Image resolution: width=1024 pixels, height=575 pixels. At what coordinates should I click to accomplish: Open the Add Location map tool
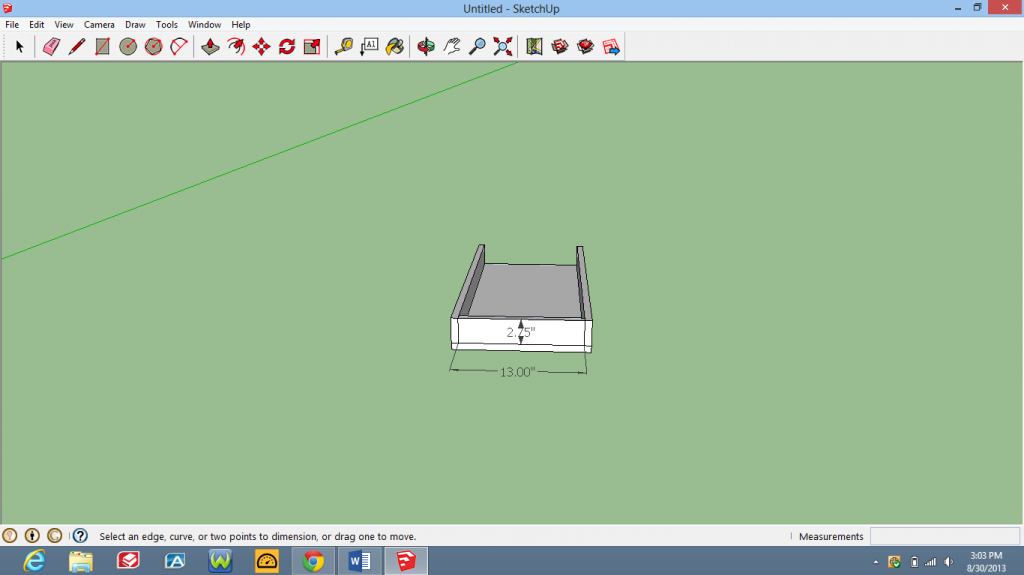tap(534, 46)
